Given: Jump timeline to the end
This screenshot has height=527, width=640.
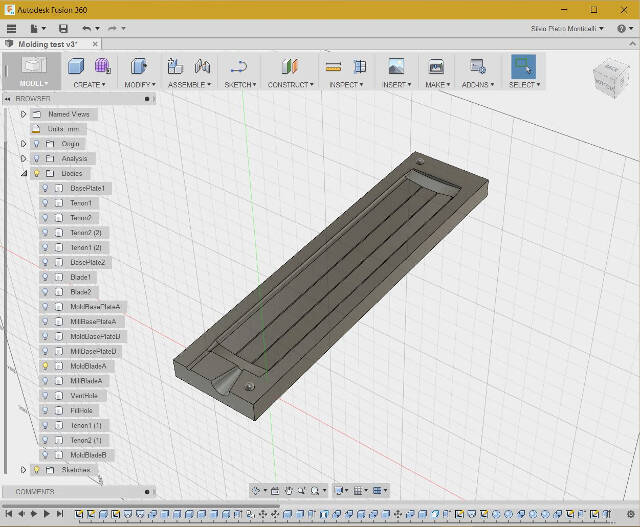Looking at the screenshot, I should point(60,514).
